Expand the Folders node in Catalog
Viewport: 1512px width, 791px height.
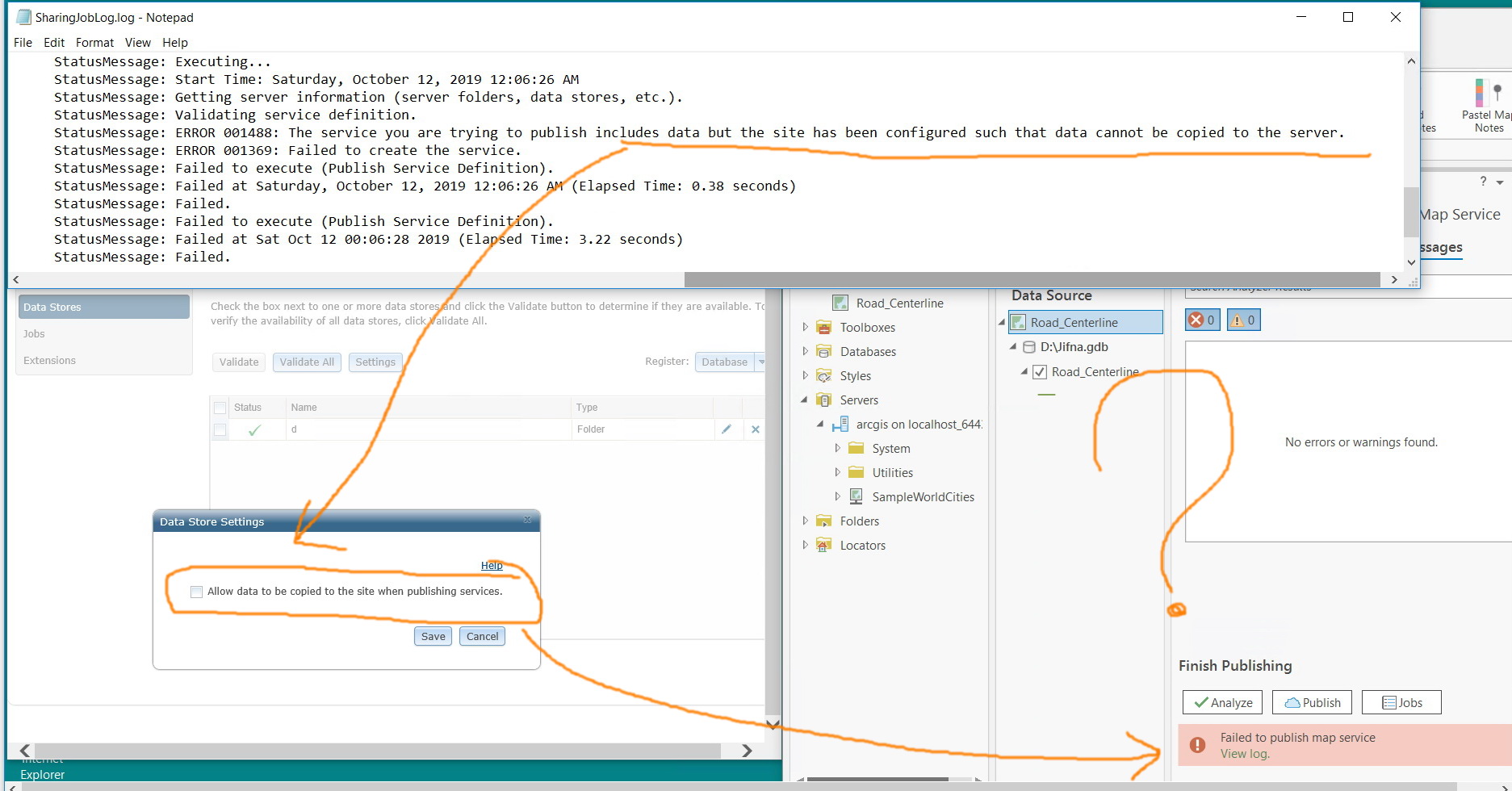pyautogui.click(x=805, y=521)
